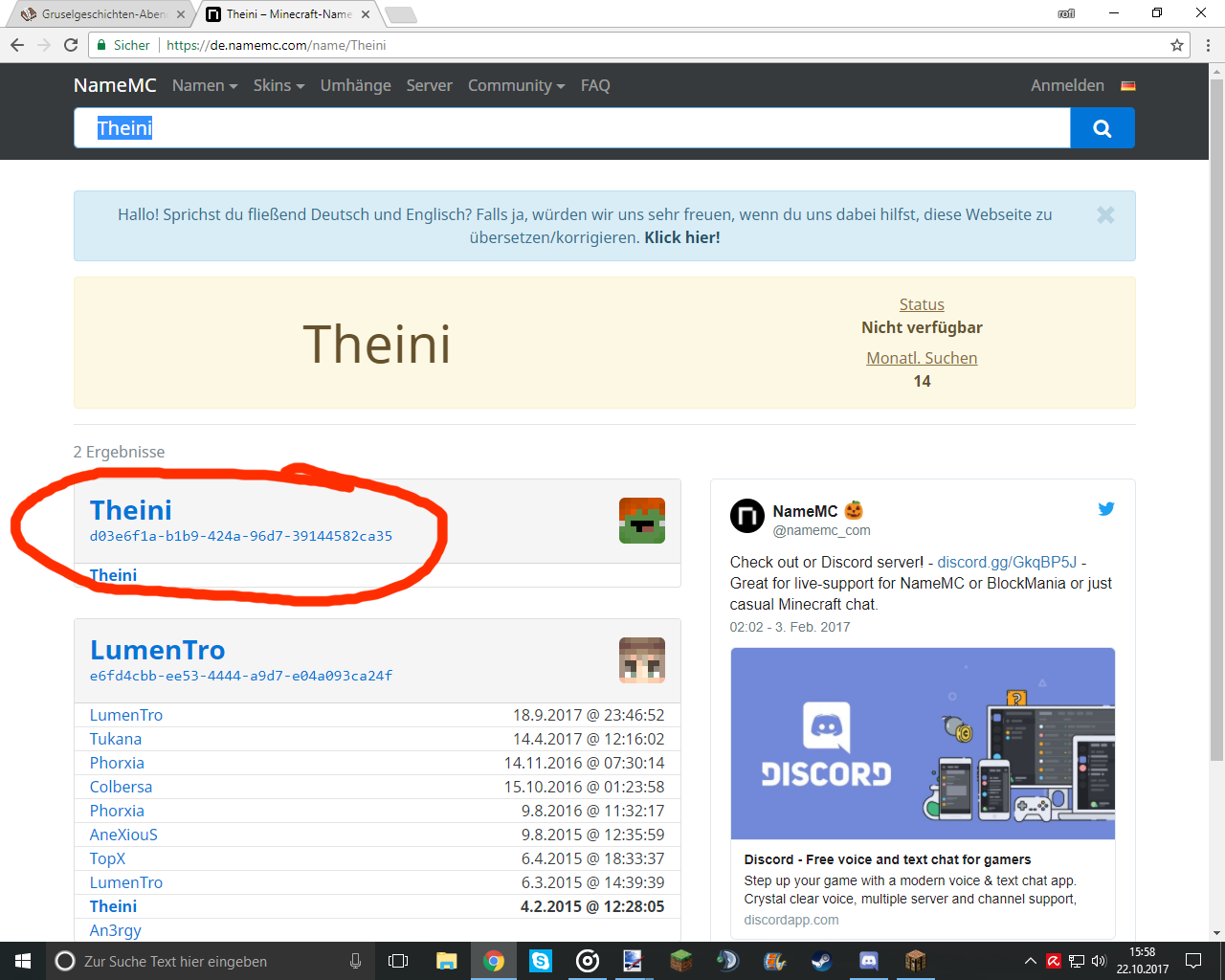Image resolution: width=1225 pixels, height=980 pixels.
Task: Click the Cortana microphone icon
Action: point(355,961)
